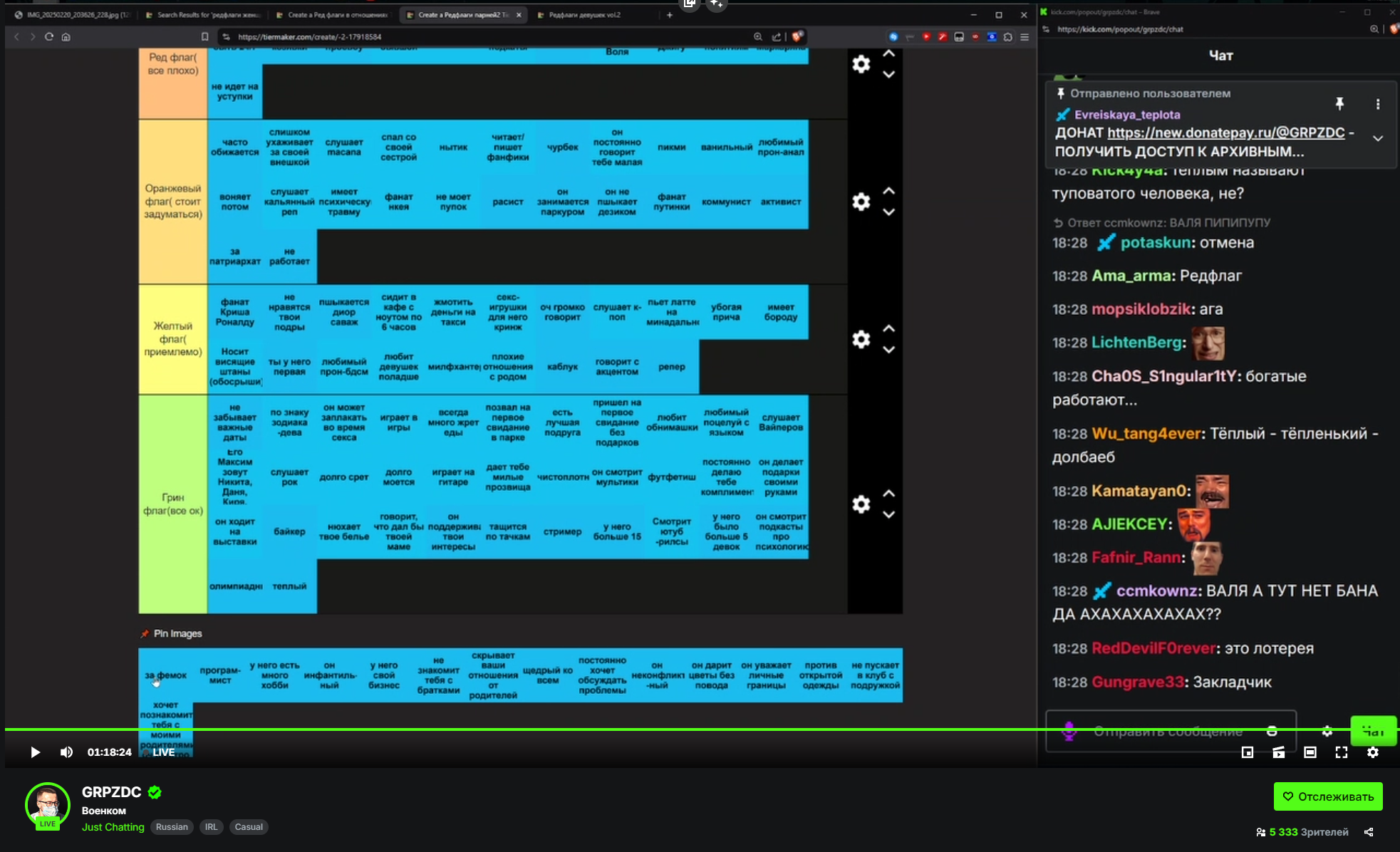
Task: Move Оранжевый флаг row down with chevron
Action: [888, 212]
